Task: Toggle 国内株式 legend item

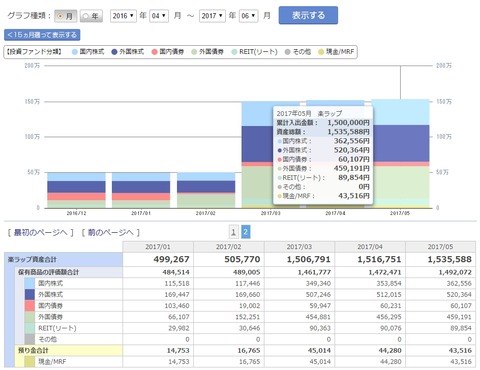Action: coord(88,52)
